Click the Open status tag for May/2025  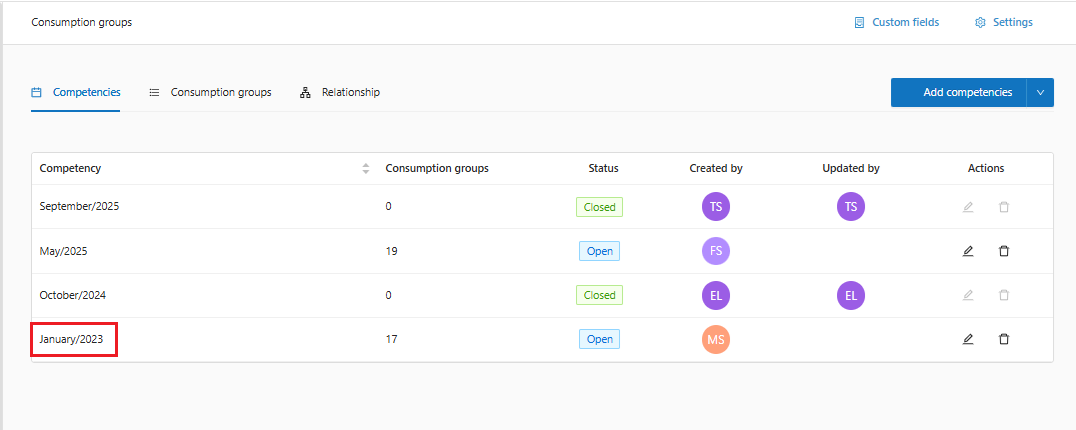599,251
